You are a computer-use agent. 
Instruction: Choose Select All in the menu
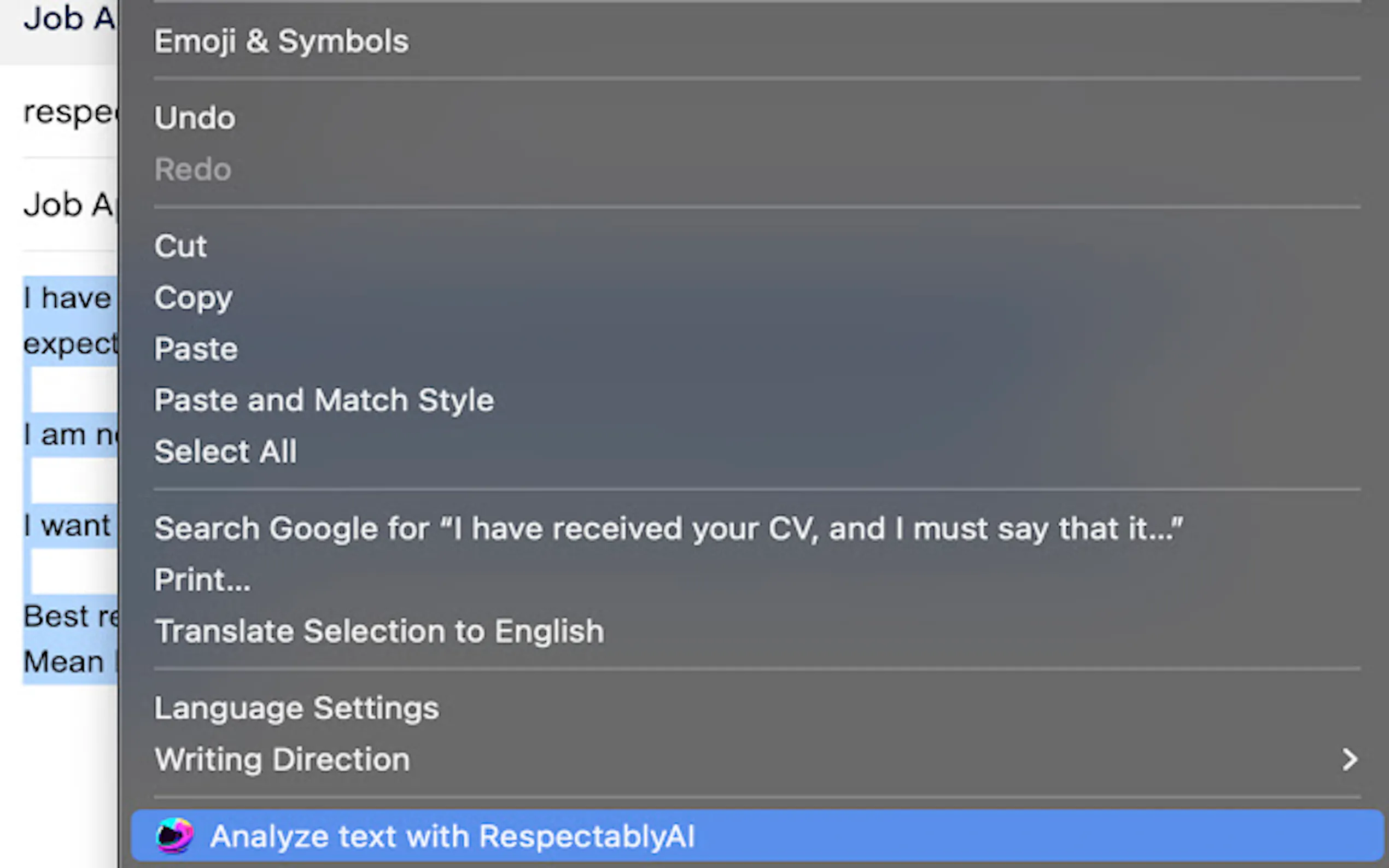click(x=226, y=451)
